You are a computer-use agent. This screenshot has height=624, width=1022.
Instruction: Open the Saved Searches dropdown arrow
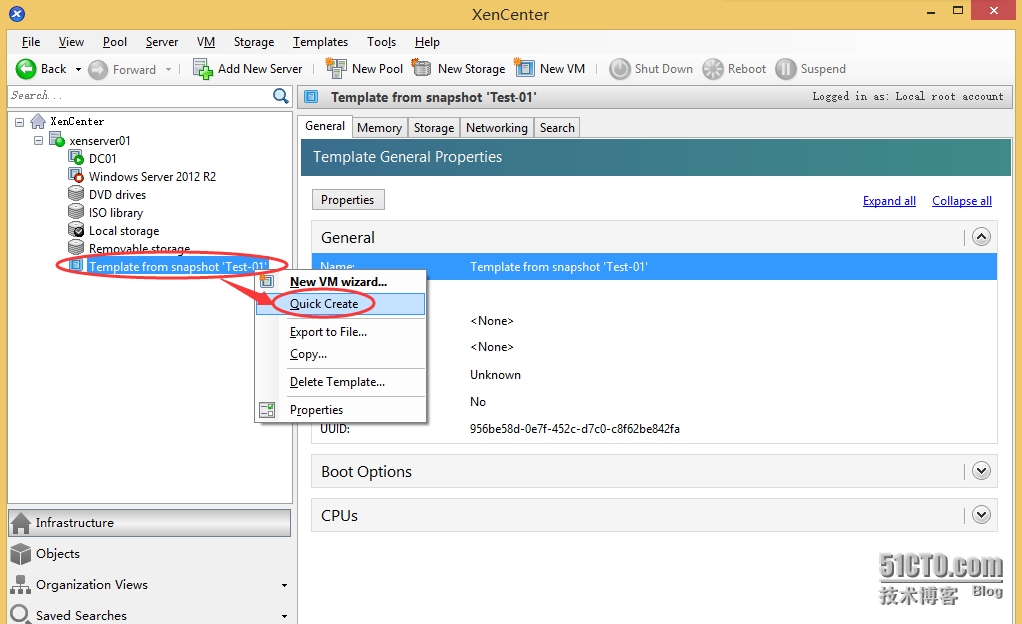point(284,616)
